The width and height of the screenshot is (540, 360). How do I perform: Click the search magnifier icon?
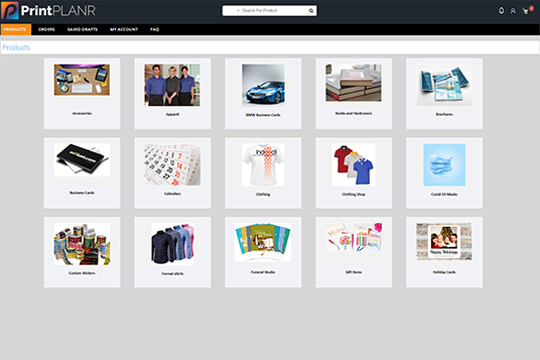coord(311,11)
